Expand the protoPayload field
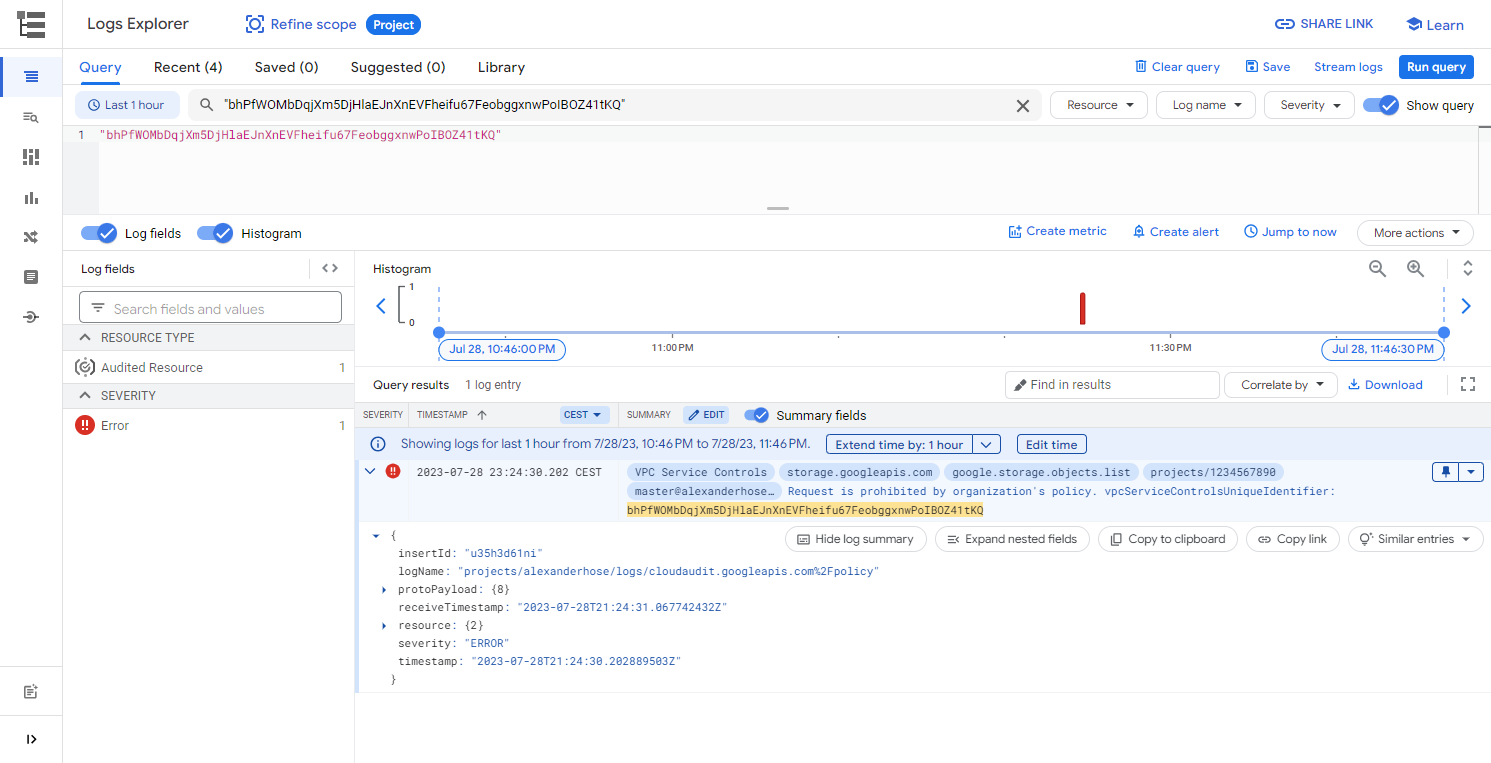Screen dimensions: 1491x763 pos(385,590)
